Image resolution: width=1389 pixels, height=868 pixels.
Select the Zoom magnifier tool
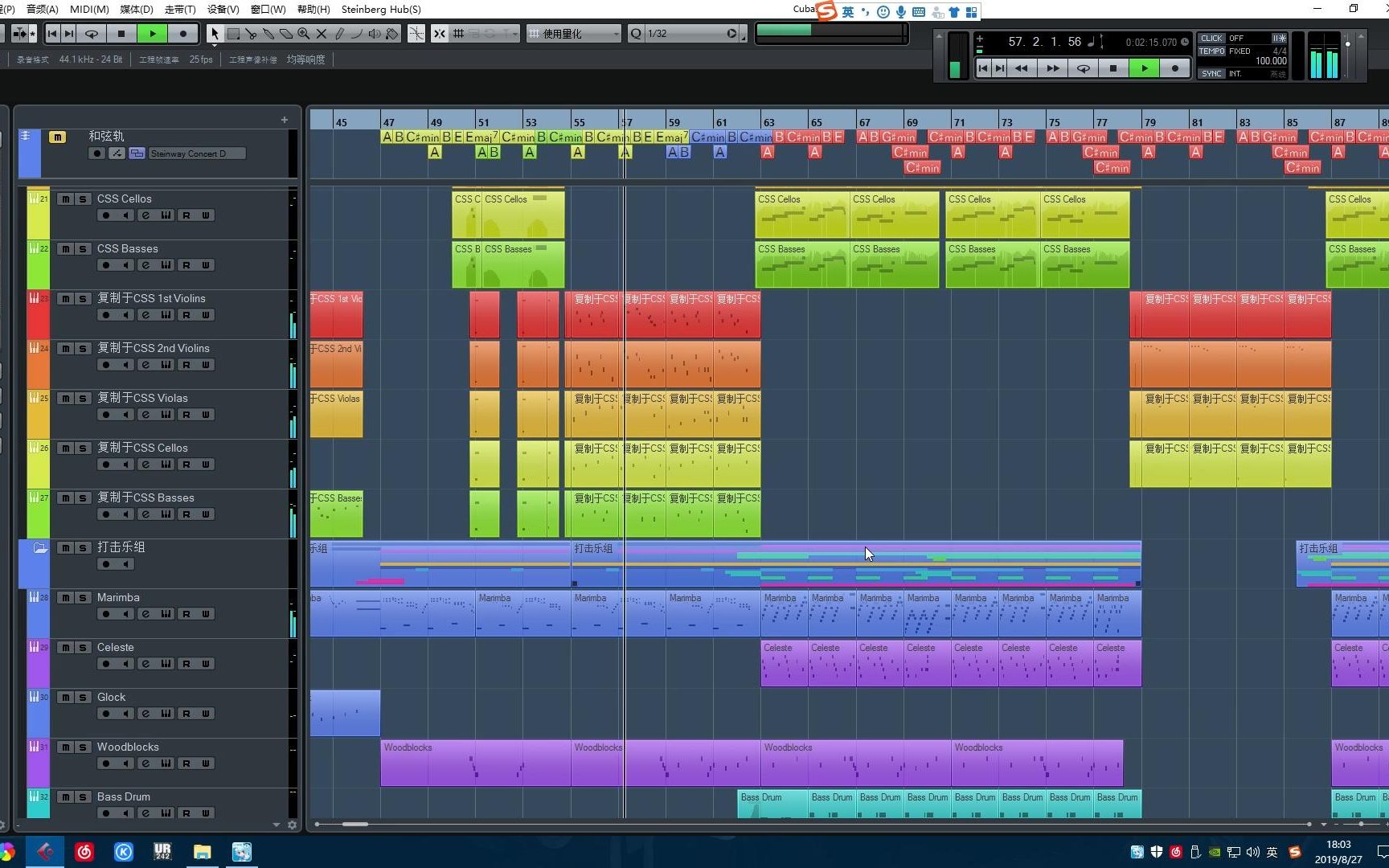[x=304, y=34]
